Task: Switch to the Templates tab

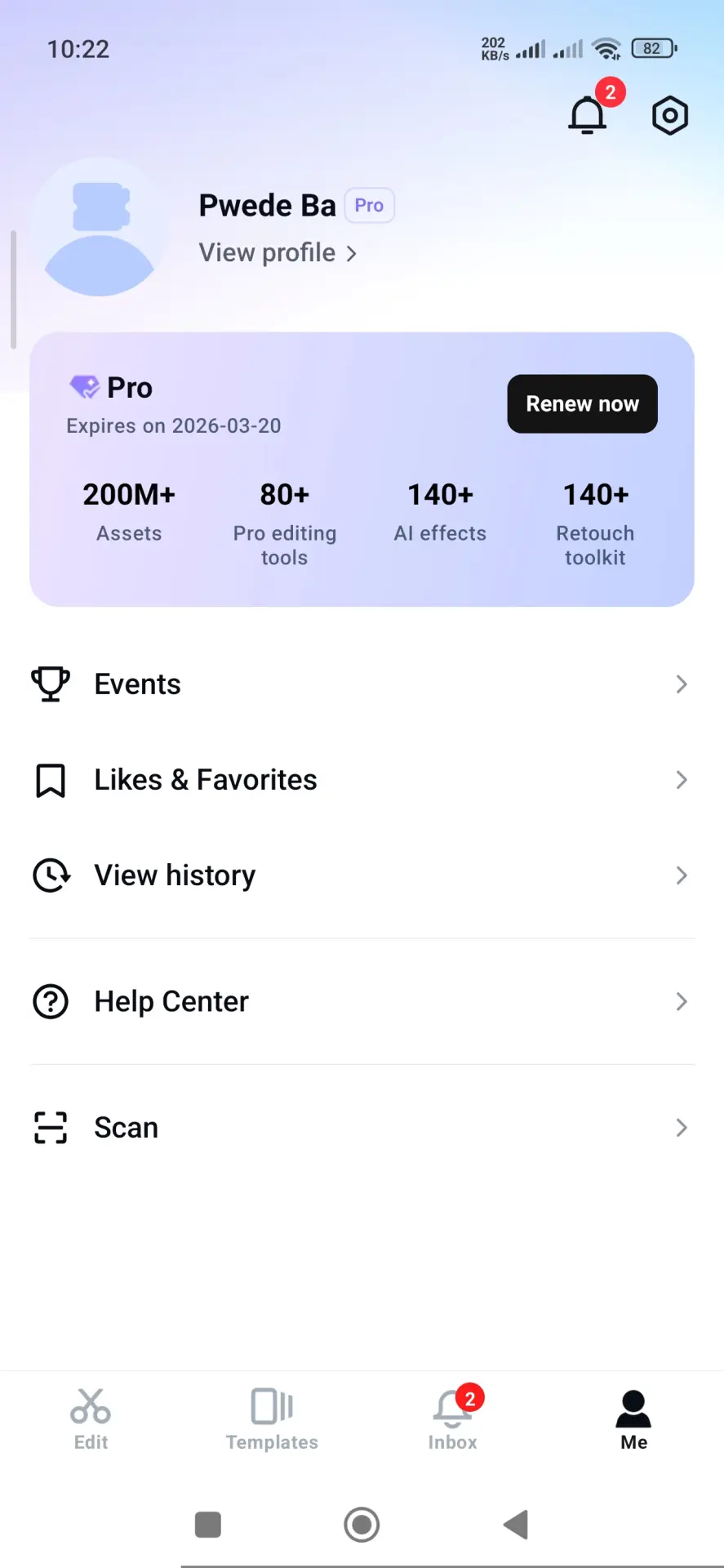Action: 272,1419
